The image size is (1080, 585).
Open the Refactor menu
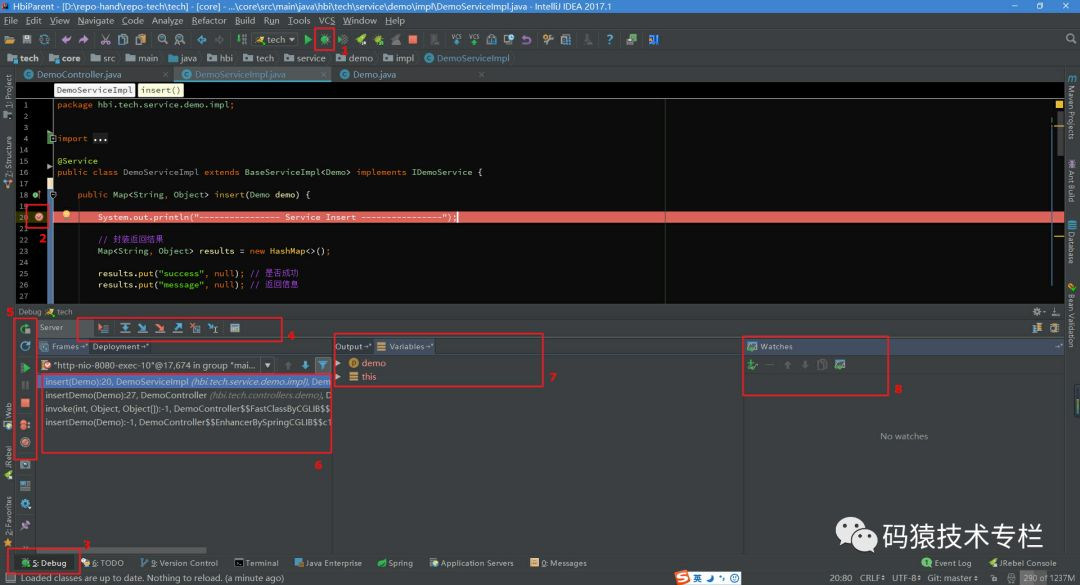[x=209, y=21]
